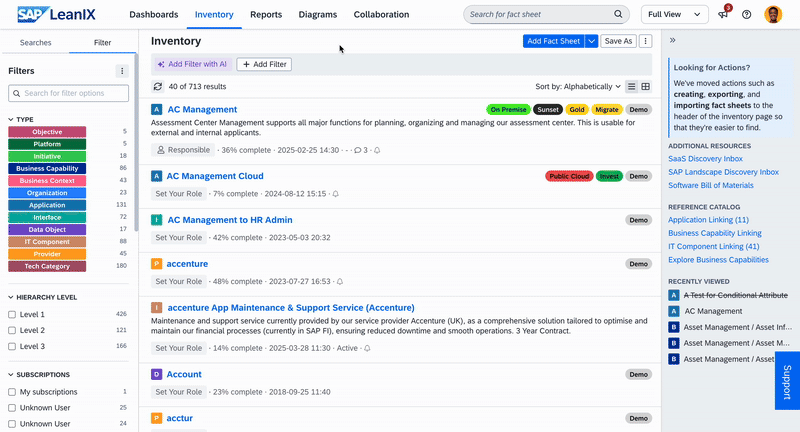Image resolution: width=800 pixels, height=432 pixels.
Task: Click the Responsible role chip on AC Management
Action: pos(183,150)
